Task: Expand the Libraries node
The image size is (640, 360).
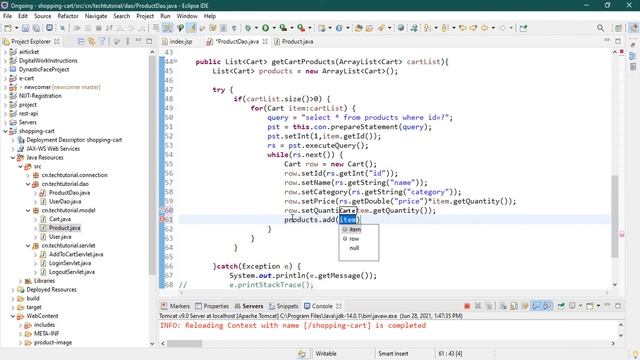Action: tap(20, 281)
